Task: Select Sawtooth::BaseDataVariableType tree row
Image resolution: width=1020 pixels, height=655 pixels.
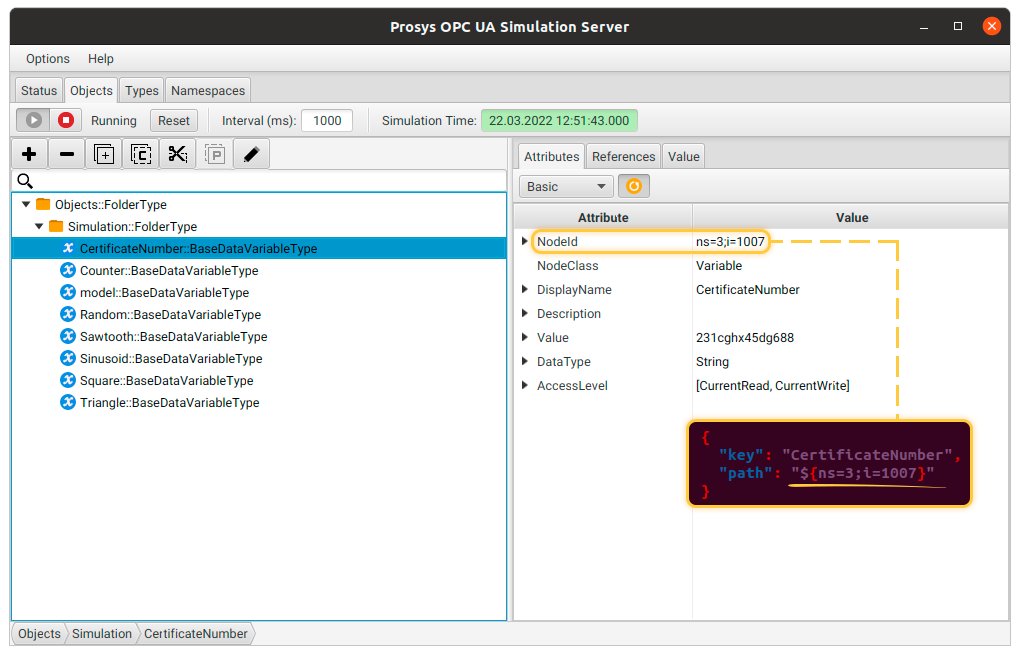Action: pos(259,337)
